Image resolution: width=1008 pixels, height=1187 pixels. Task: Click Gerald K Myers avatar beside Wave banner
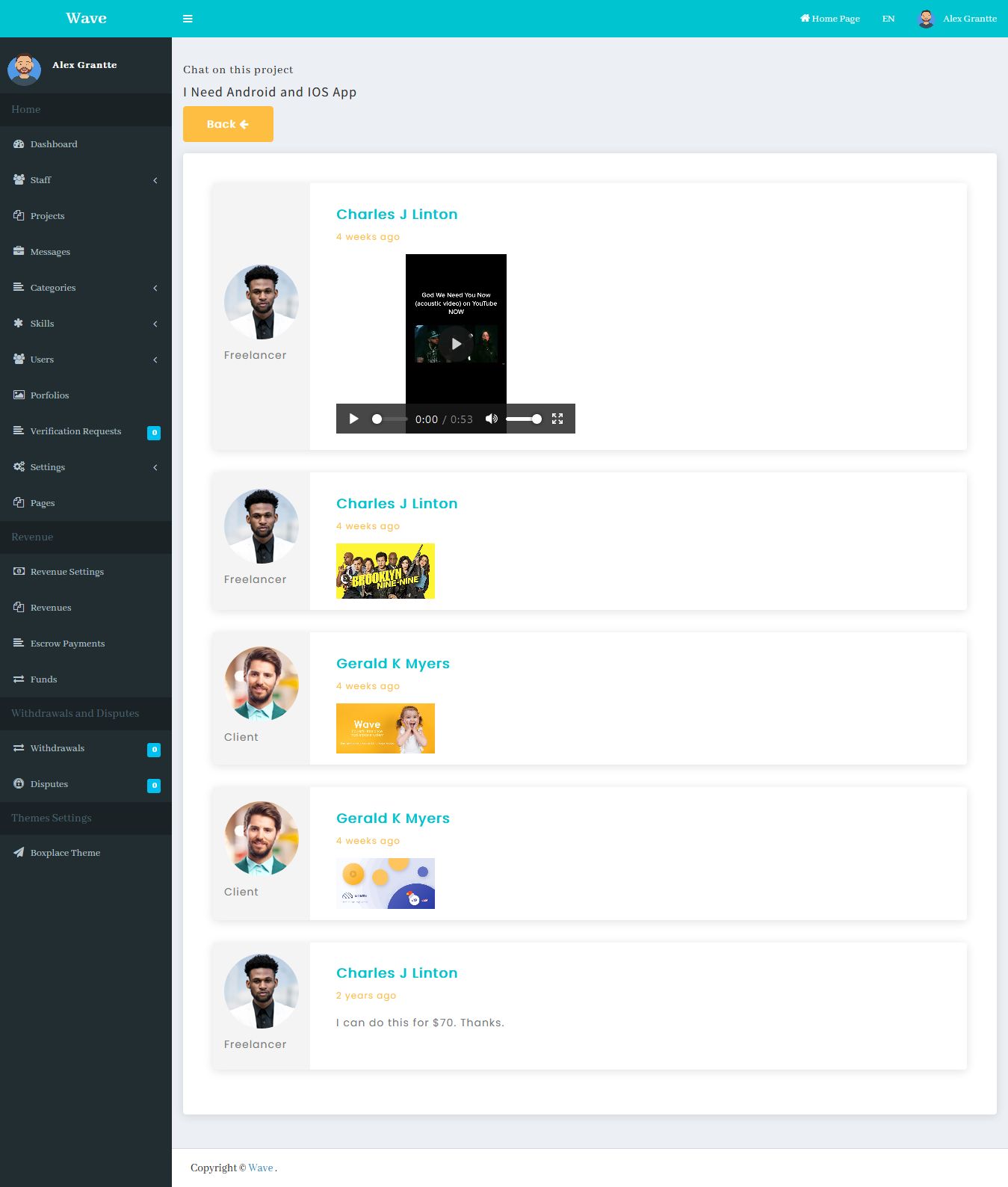point(262,684)
